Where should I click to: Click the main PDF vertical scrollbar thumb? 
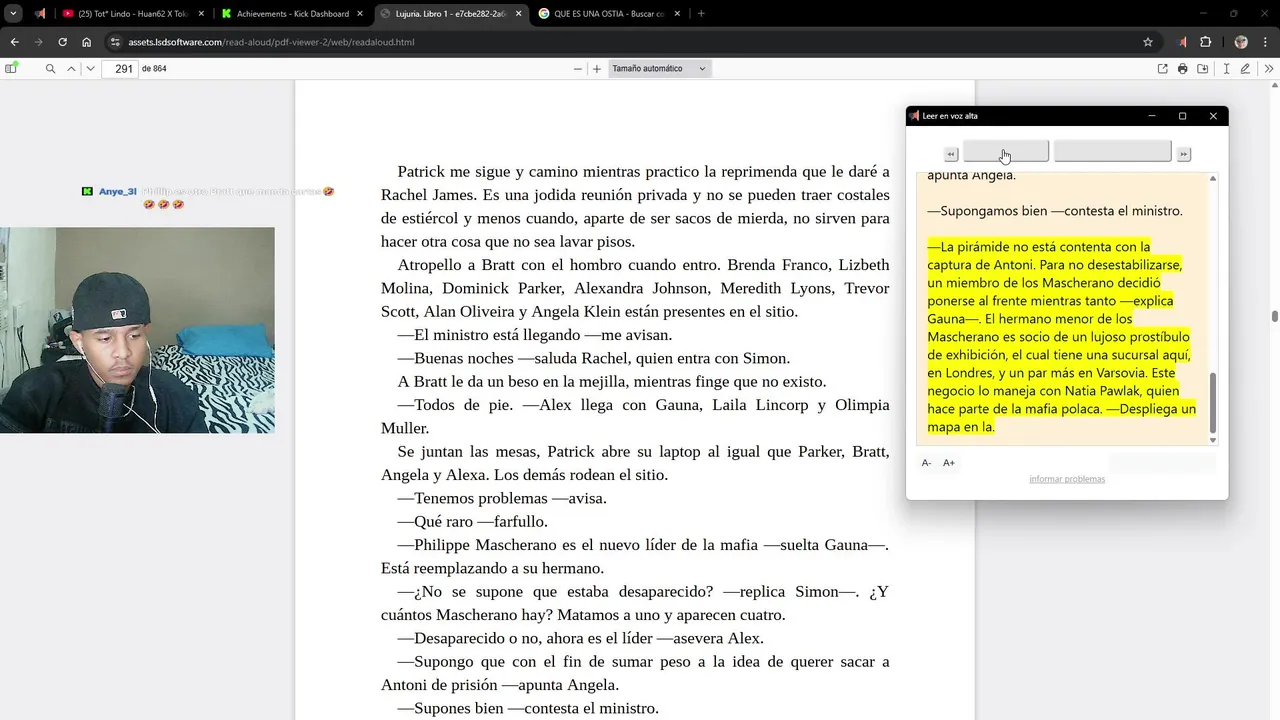click(1274, 316)
